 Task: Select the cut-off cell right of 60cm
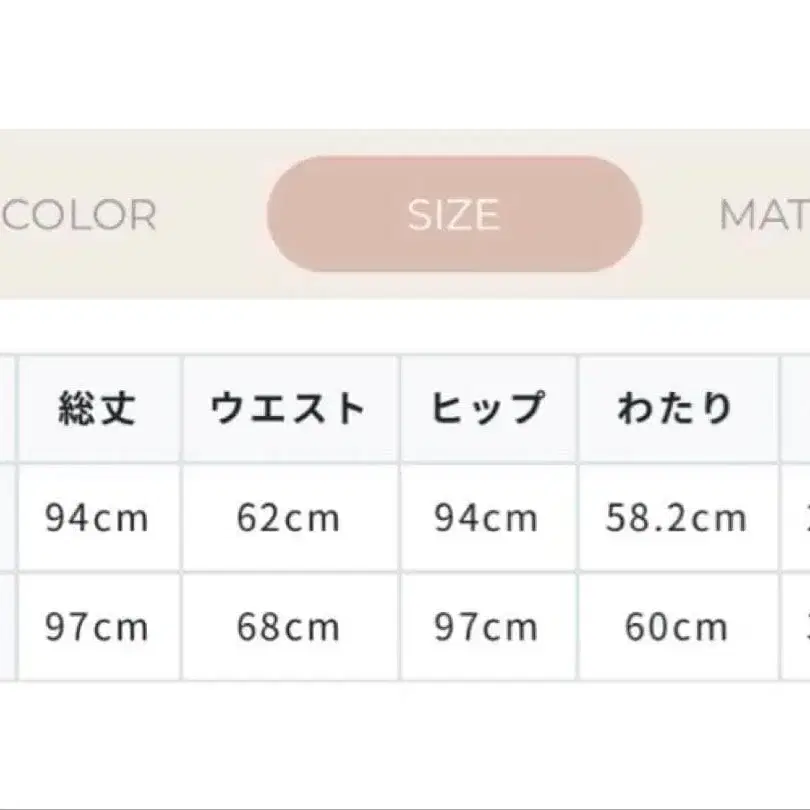pos(796,627)
